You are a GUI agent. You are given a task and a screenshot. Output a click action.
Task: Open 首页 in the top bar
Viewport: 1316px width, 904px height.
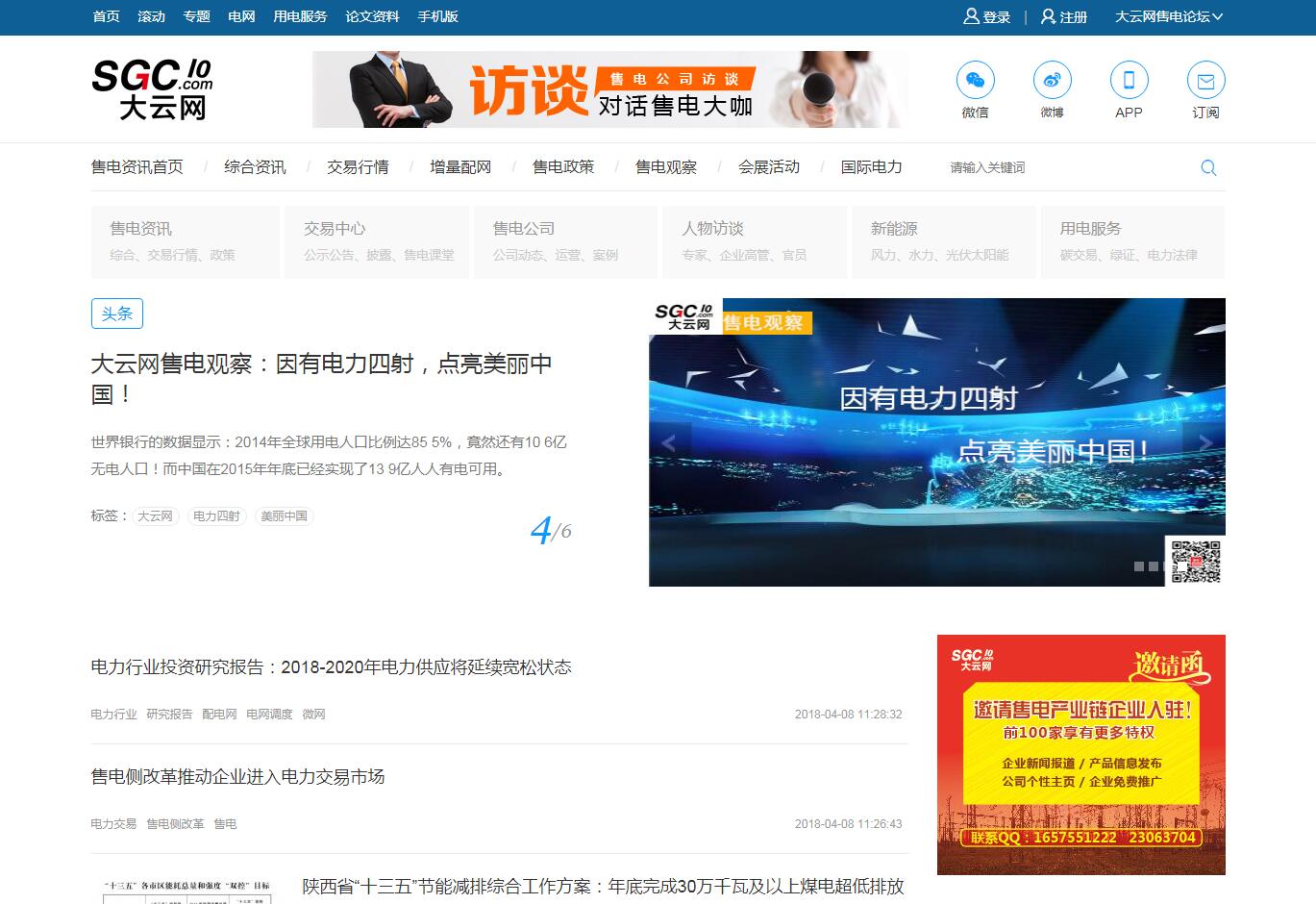click(106, 16)
